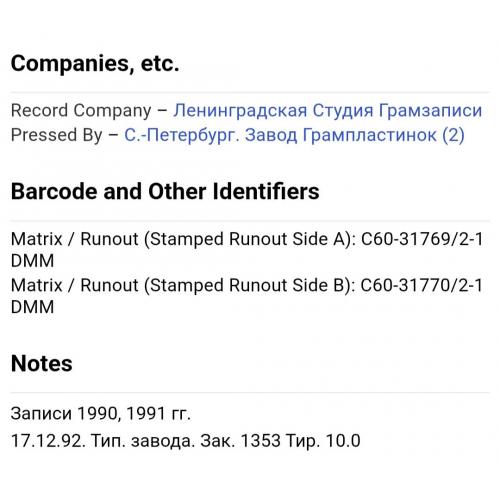Screen dimensions: 500x500
Task: Open the Ленинградская Студия Грамзаписи link
Action: (x=327, y=111)
